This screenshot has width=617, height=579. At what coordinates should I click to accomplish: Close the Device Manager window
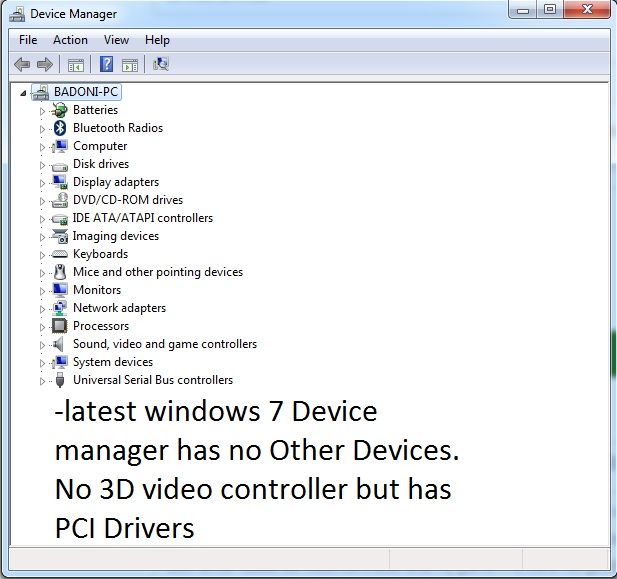(x=587, y=9)
